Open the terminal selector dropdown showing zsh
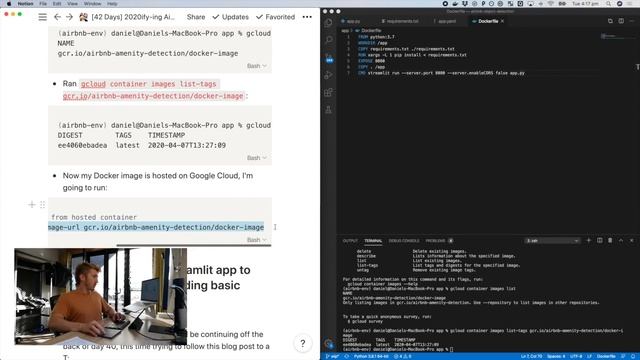This screenshot has width=640, height=360. [x=552, y=240]
